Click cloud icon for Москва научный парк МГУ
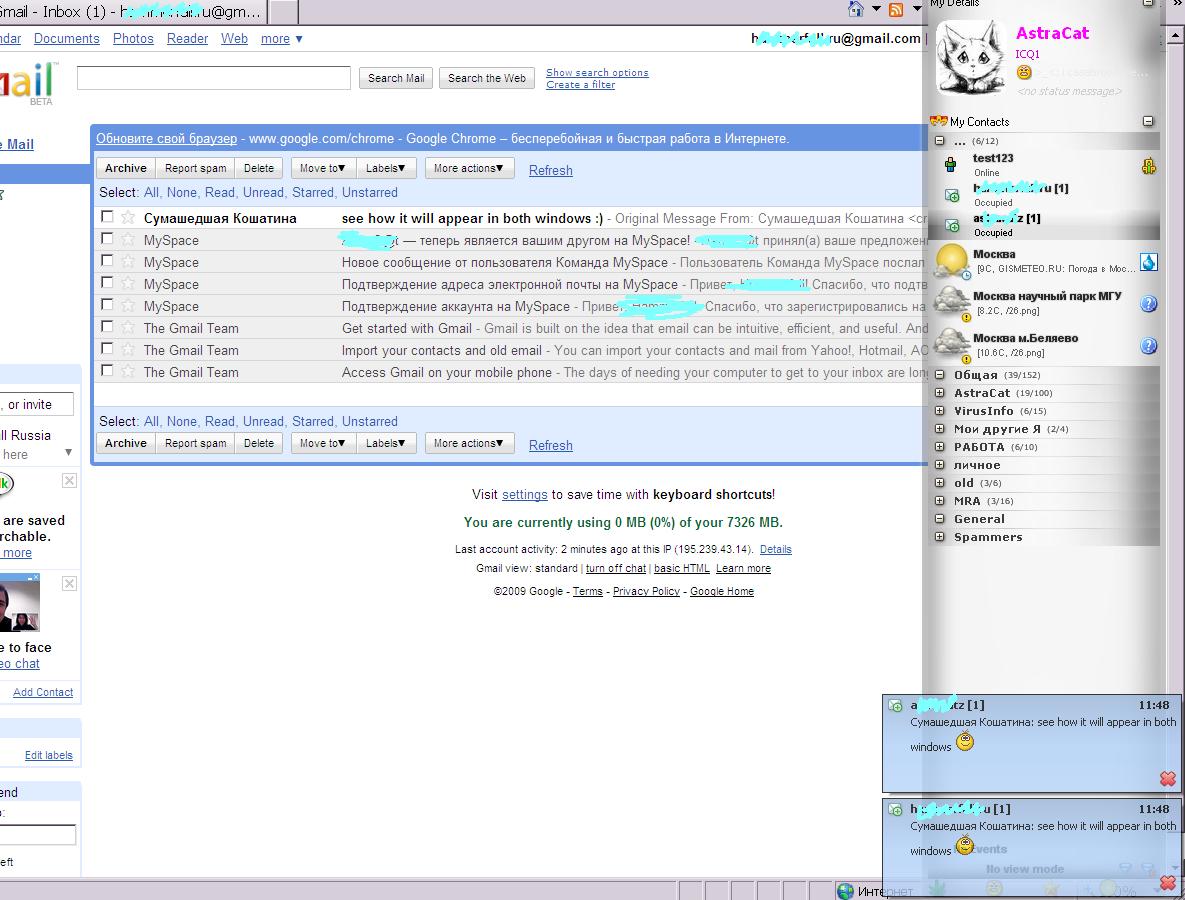The width and height of the screenshot is (1185, 900). point(951,304)
